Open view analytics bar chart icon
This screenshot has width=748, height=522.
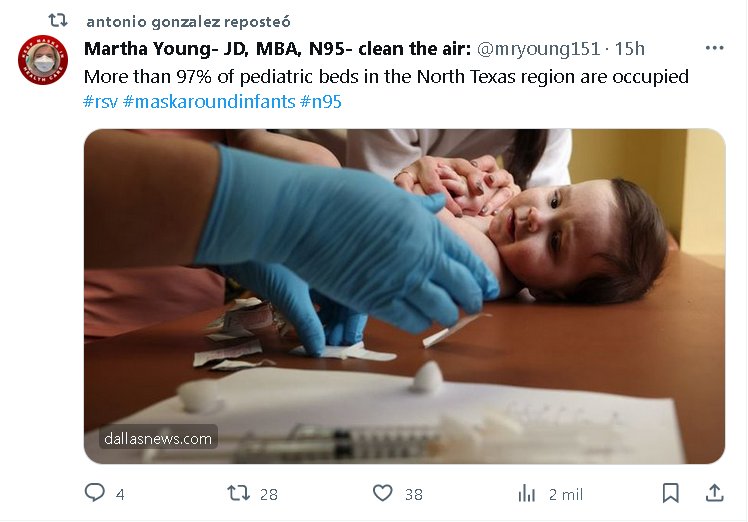click(526, 493)
